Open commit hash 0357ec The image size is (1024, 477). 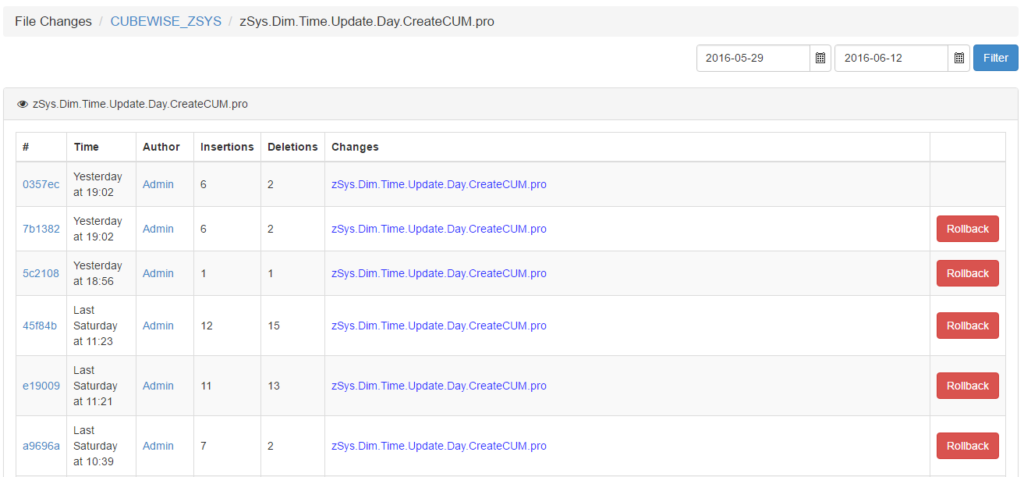point(41,184)
